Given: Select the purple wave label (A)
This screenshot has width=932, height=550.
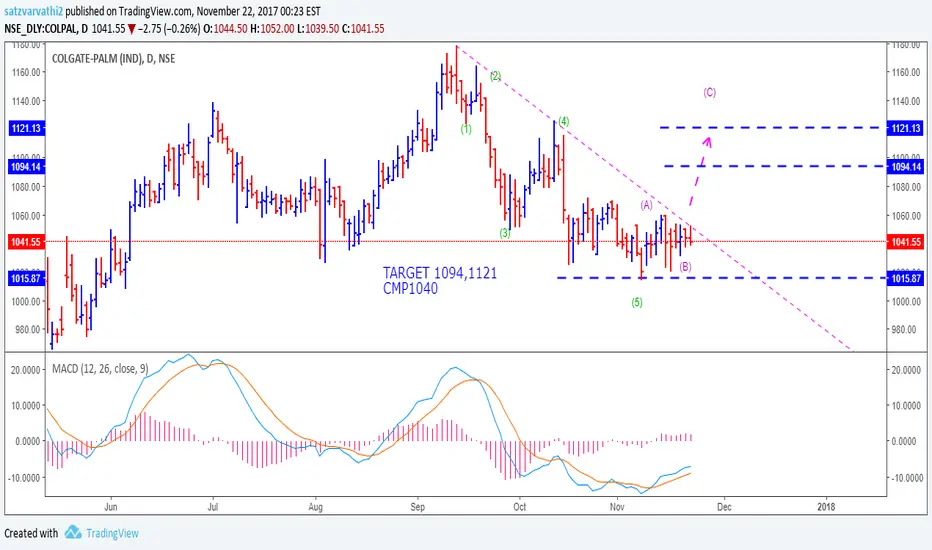Looking at the screenshot, I should (x=646, y=205).
